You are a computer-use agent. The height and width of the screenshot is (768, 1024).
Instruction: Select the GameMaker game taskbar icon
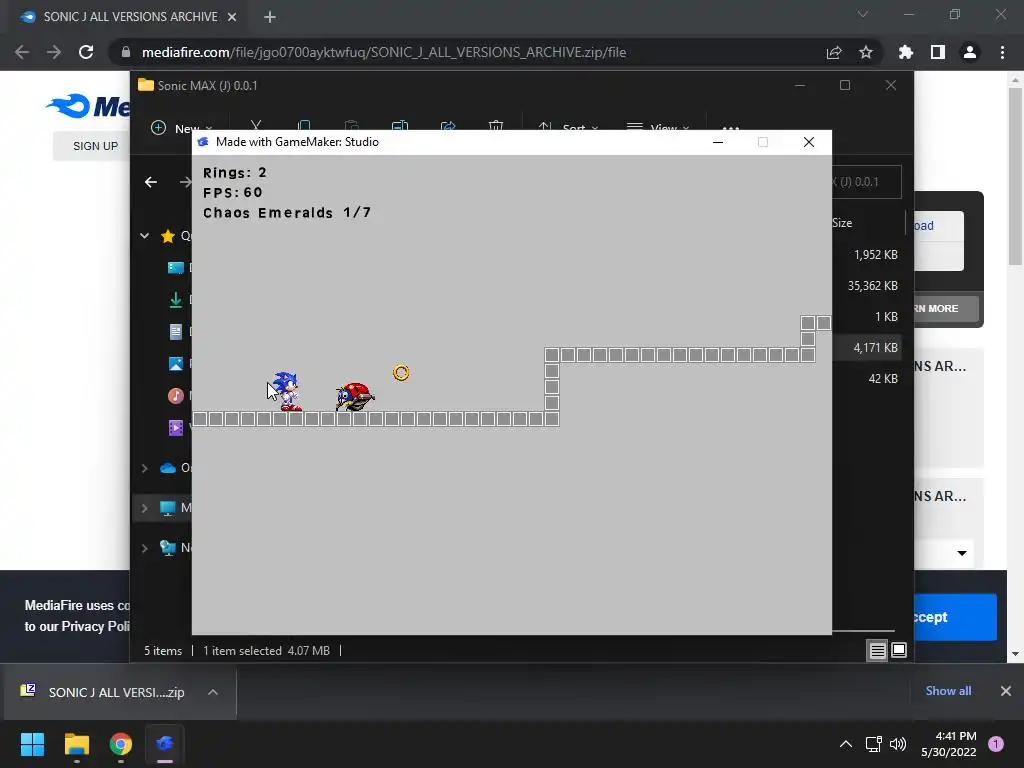[165, 744]
